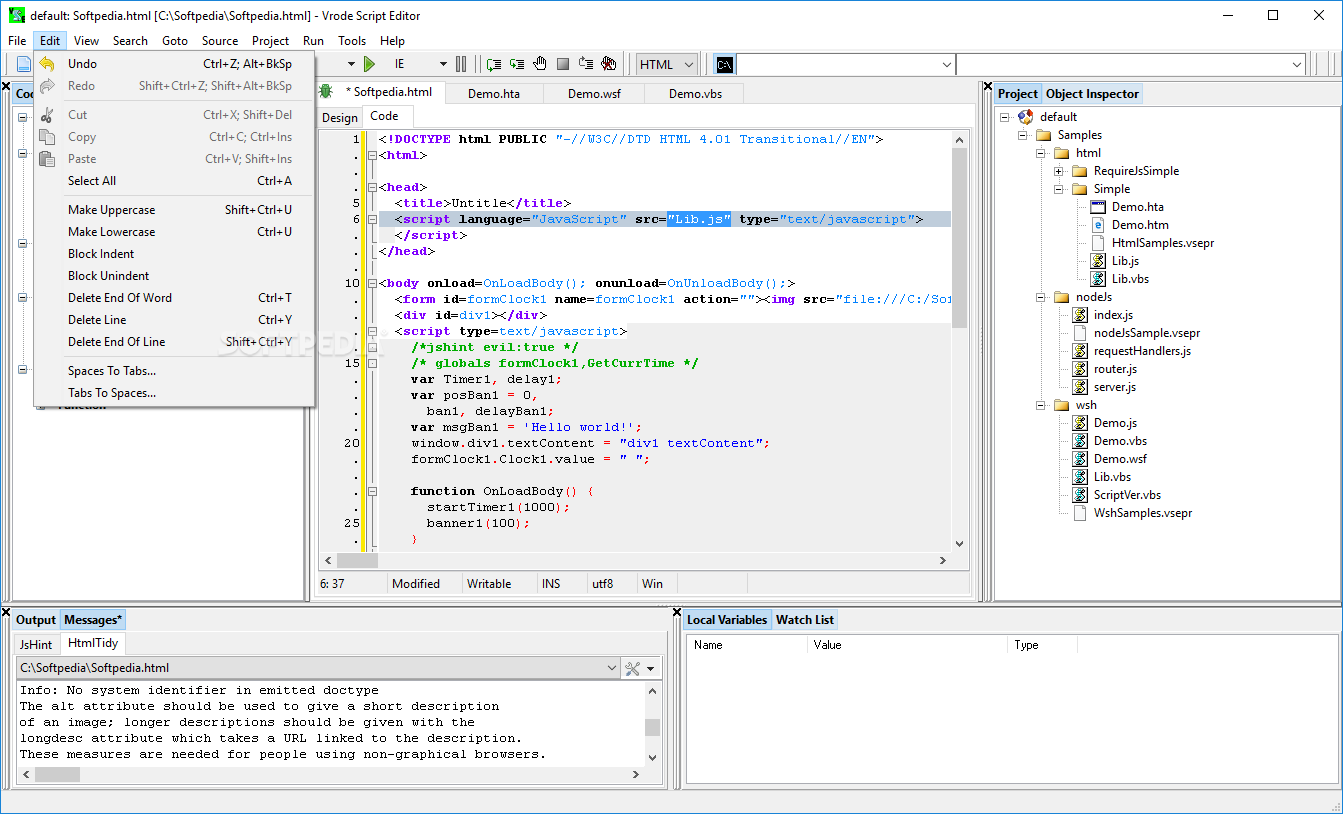1343x814 pixels.
Task: Click the HtmlTidy tools wrench icon
Action: pyautogui.click(x=632, y=668)
